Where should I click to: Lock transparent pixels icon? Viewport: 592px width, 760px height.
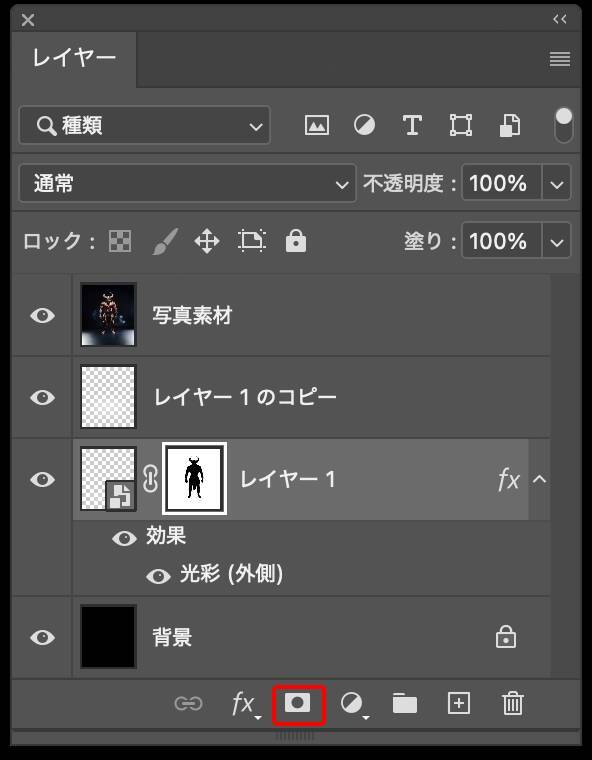coord(120,241)
